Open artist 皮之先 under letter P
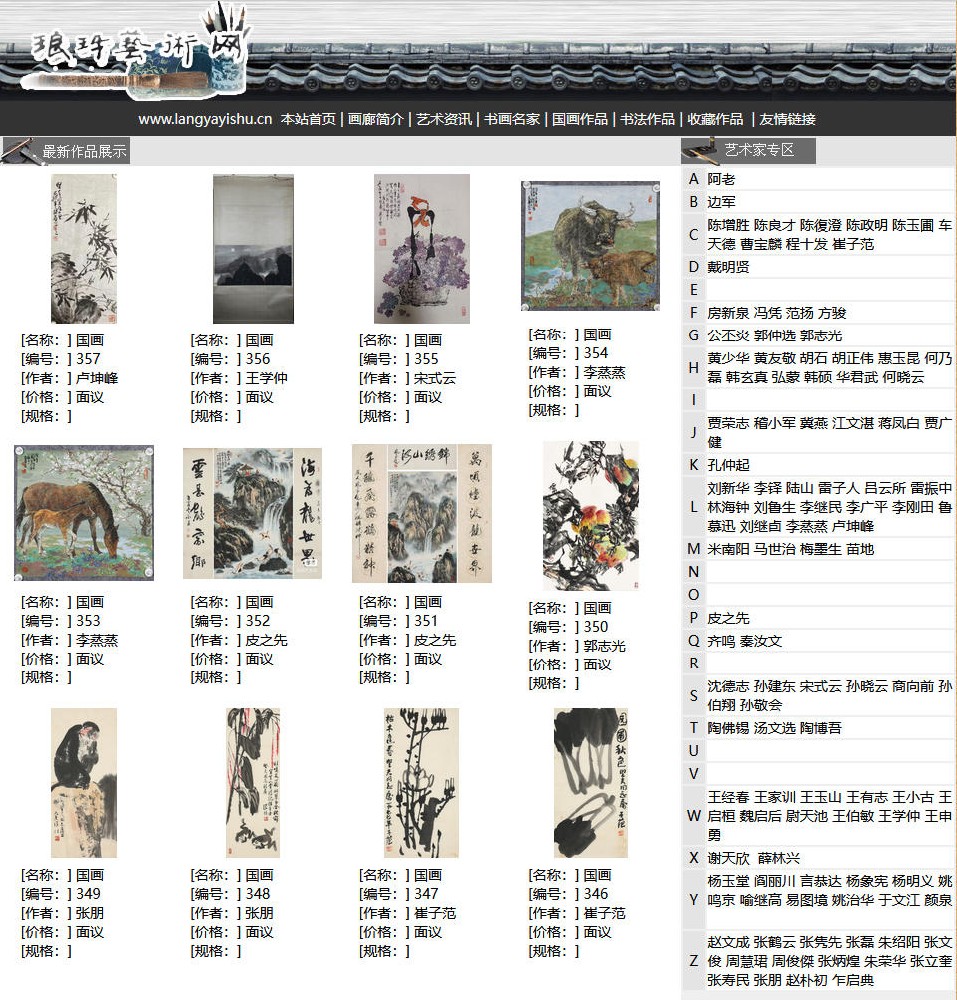Viewport: 957px width, 1000px height. [728, 619]
